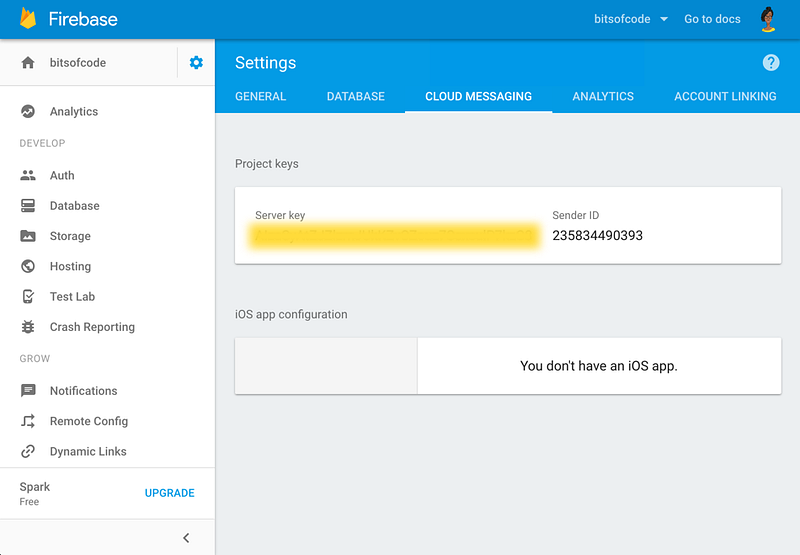The image size is (800, 555).
Task: Click "You don't have an iOS app." text
Action: point(599,366)
